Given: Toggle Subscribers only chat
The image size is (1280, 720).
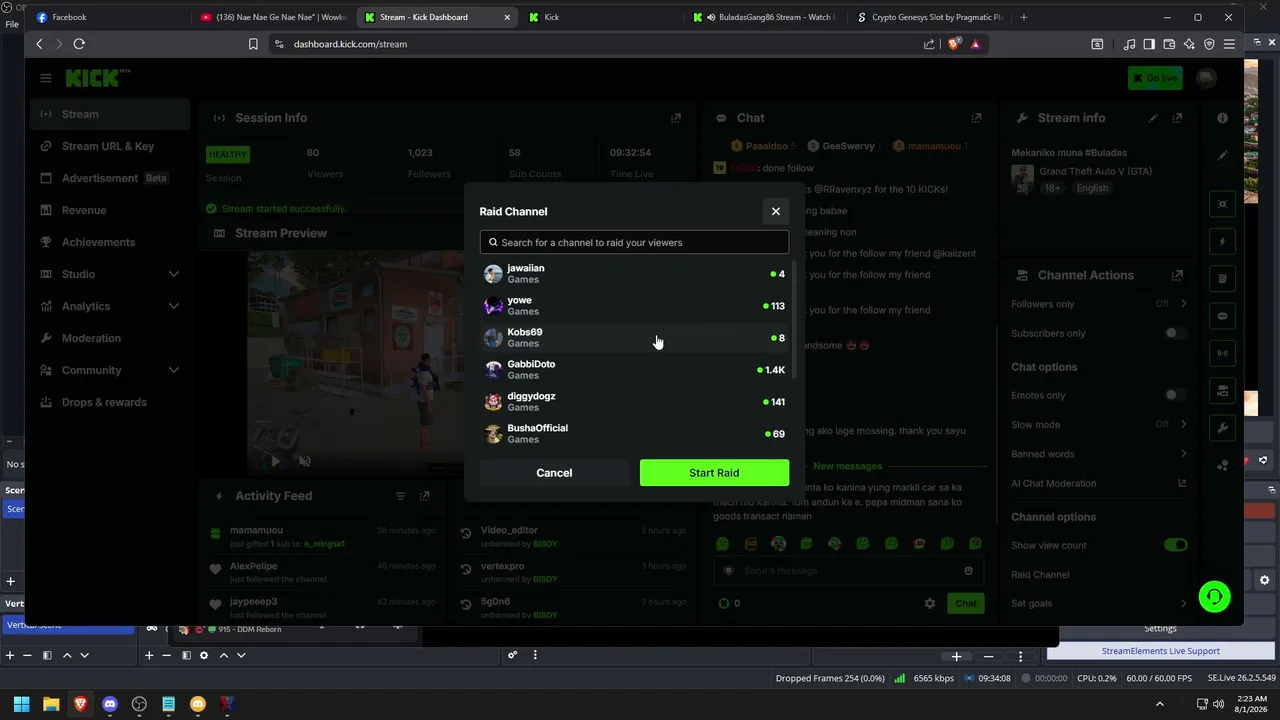Looking at the screenshot, I should click(1175, 333).
